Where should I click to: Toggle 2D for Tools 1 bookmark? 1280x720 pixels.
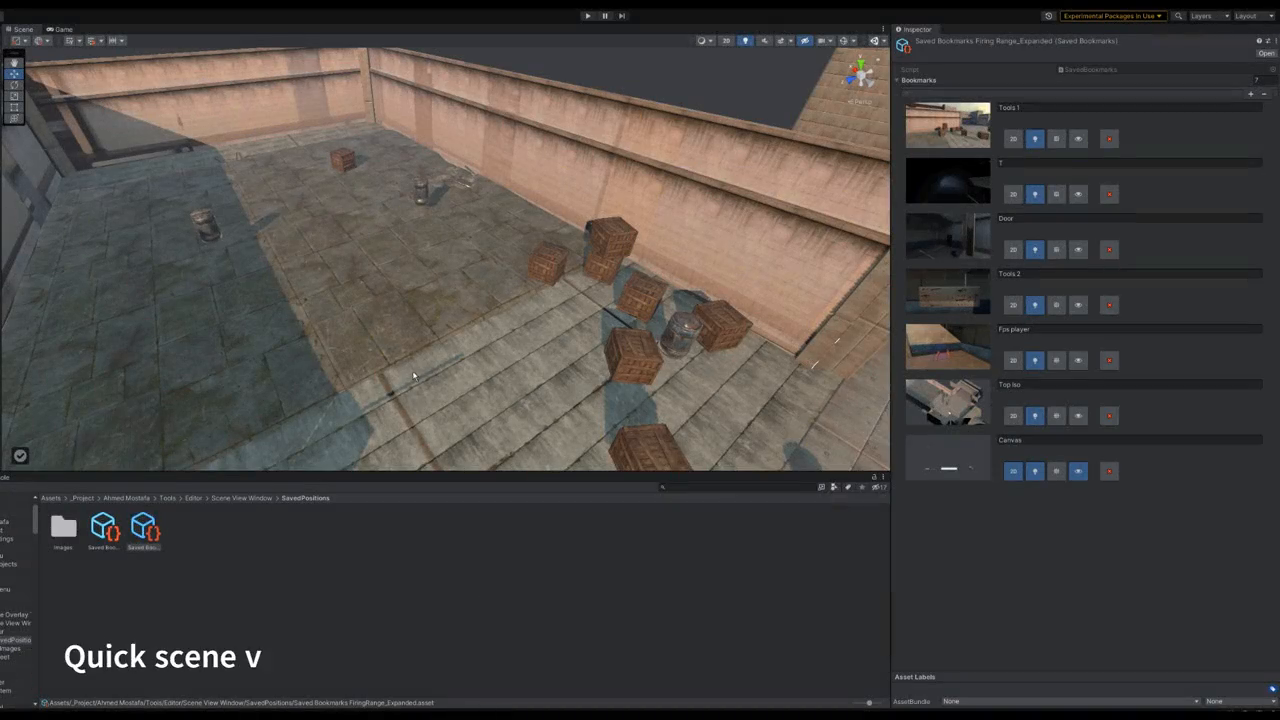pyautogui.click(x=1013, y=139)
